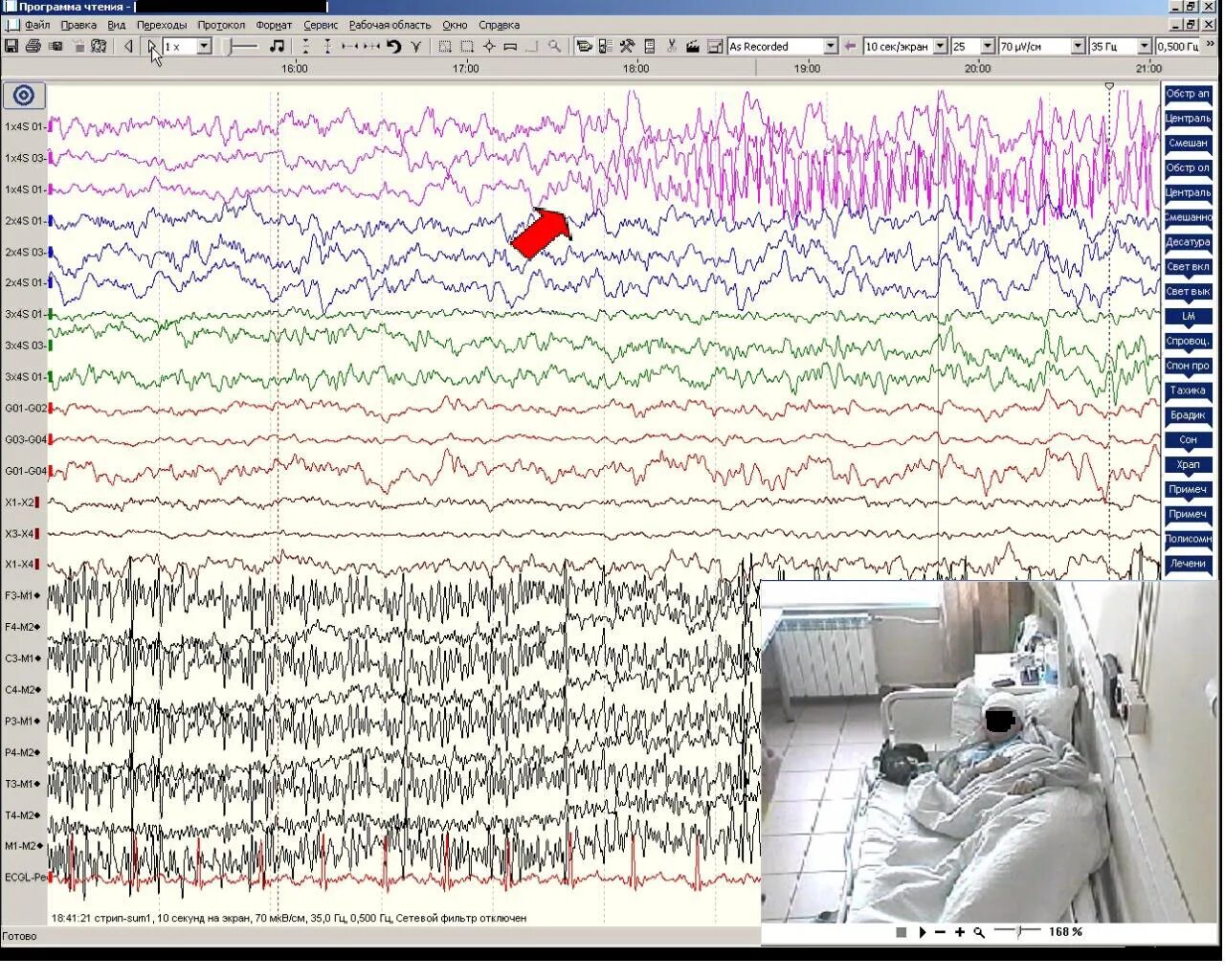
Task: Open the Файл menu
Action: [x=37, y=25]
